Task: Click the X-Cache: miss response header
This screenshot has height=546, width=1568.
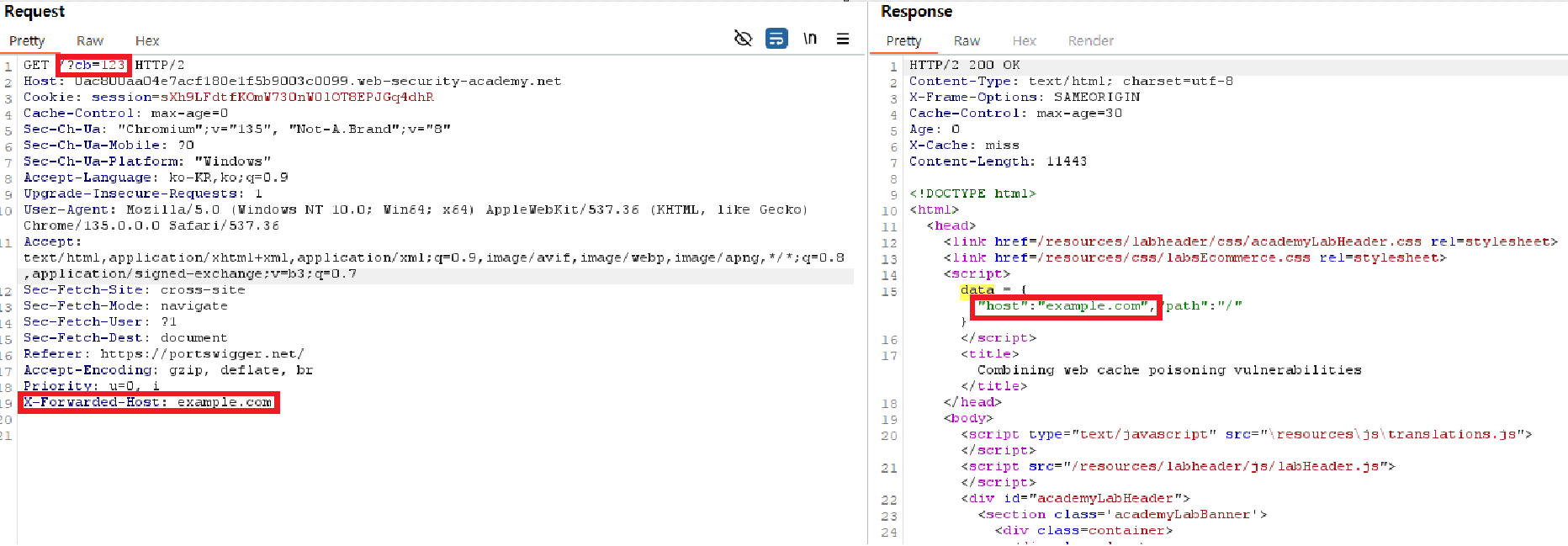Action: pyautogui.click(x=964, y=145)
